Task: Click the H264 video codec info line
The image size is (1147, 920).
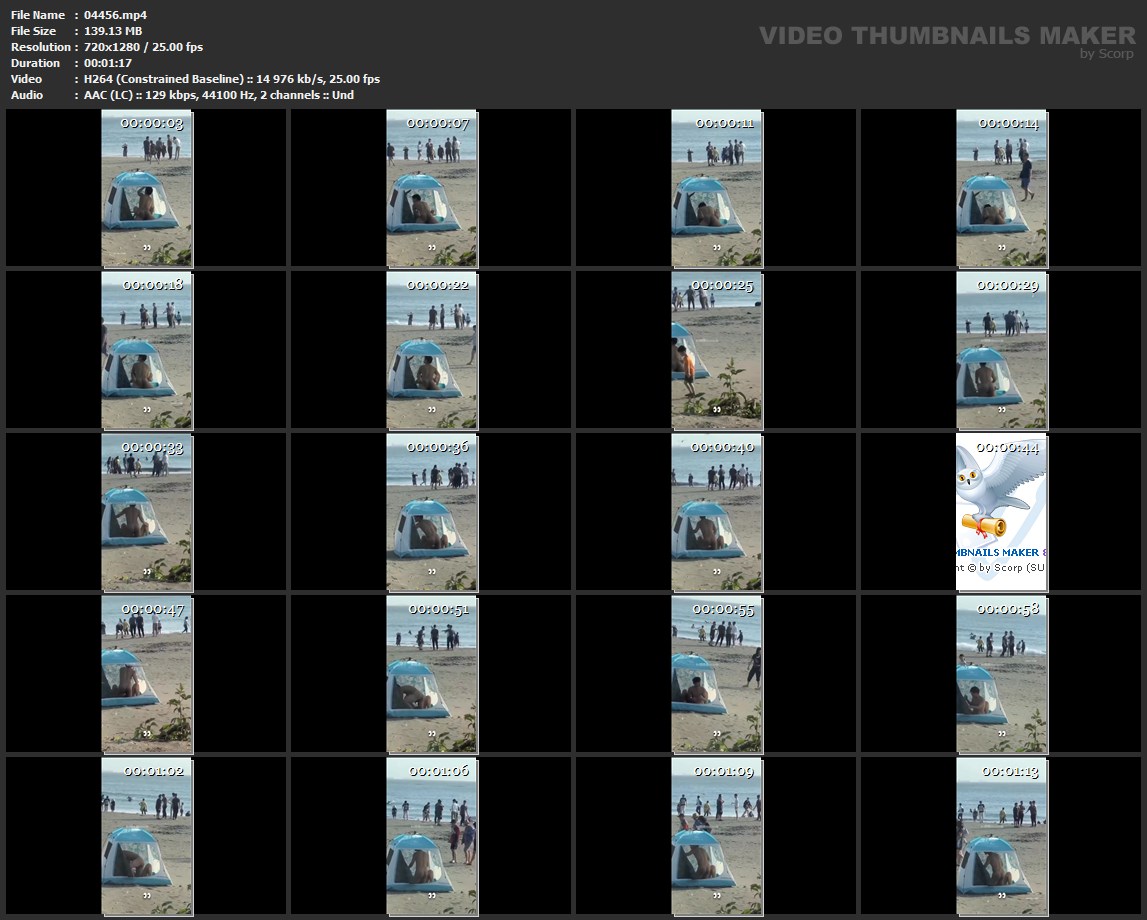Action: 231,79
